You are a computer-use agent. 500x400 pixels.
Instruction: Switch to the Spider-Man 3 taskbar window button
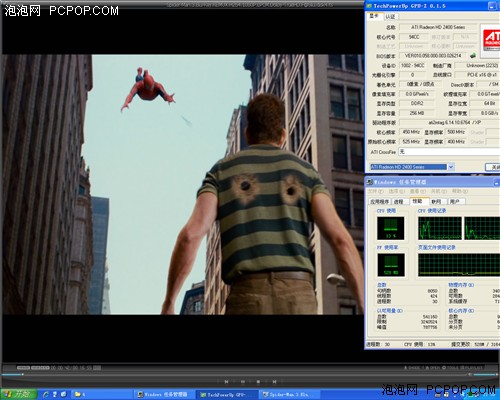pyautogui.click(x=288, y=394)
